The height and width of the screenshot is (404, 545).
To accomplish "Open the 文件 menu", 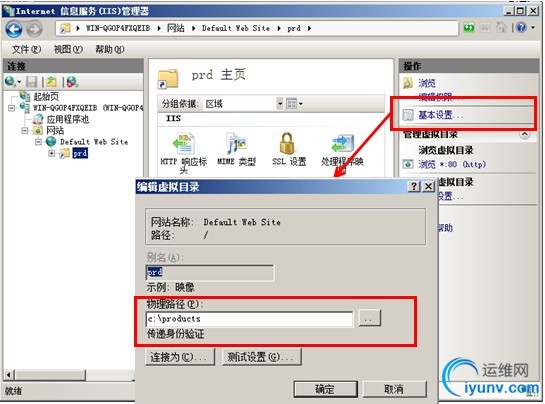I will click(x=26, y=49).
